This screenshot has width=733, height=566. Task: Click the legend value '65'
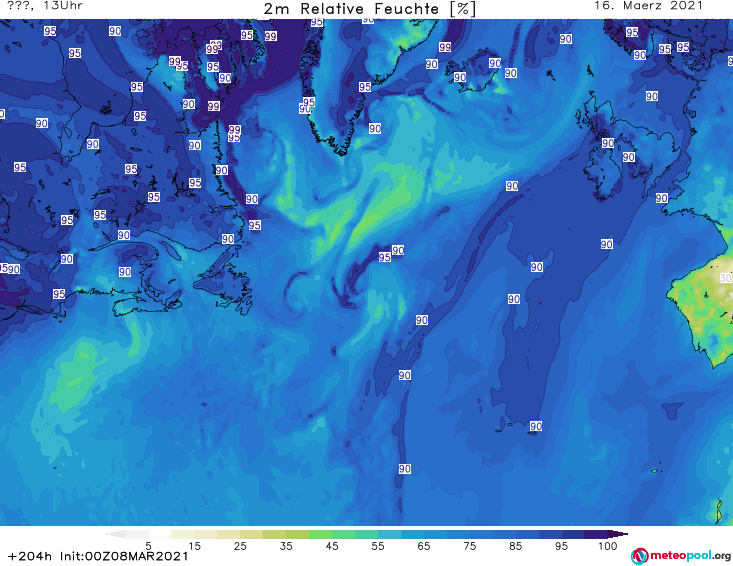424,546
